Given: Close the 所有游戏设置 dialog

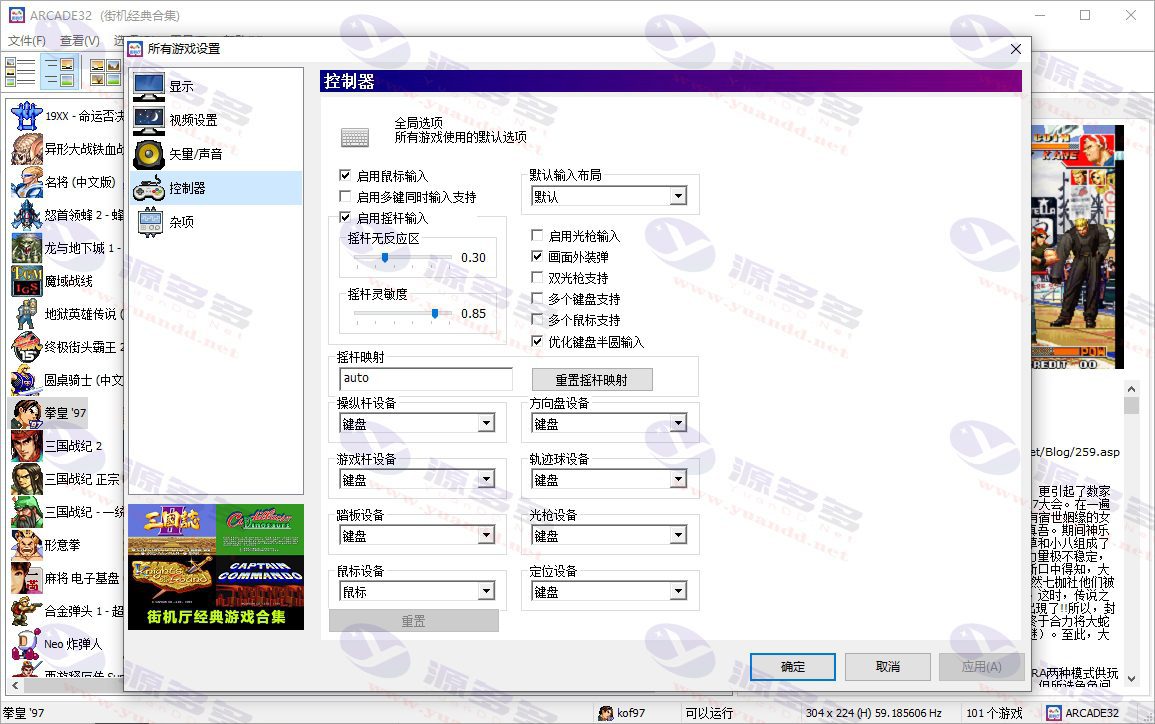Looking at the screenshot, I should (x=1016, y=49).
